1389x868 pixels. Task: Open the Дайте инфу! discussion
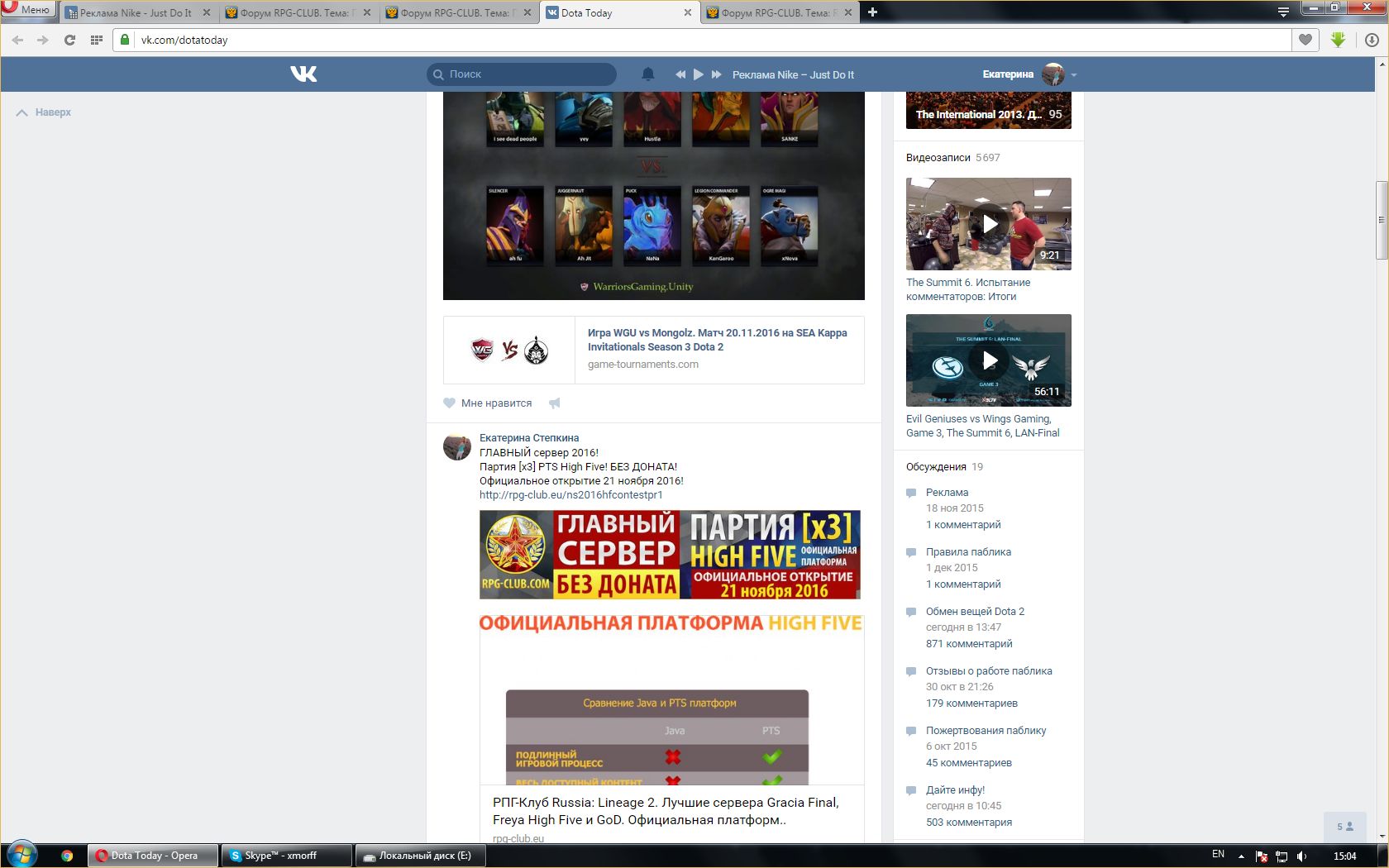956,790
